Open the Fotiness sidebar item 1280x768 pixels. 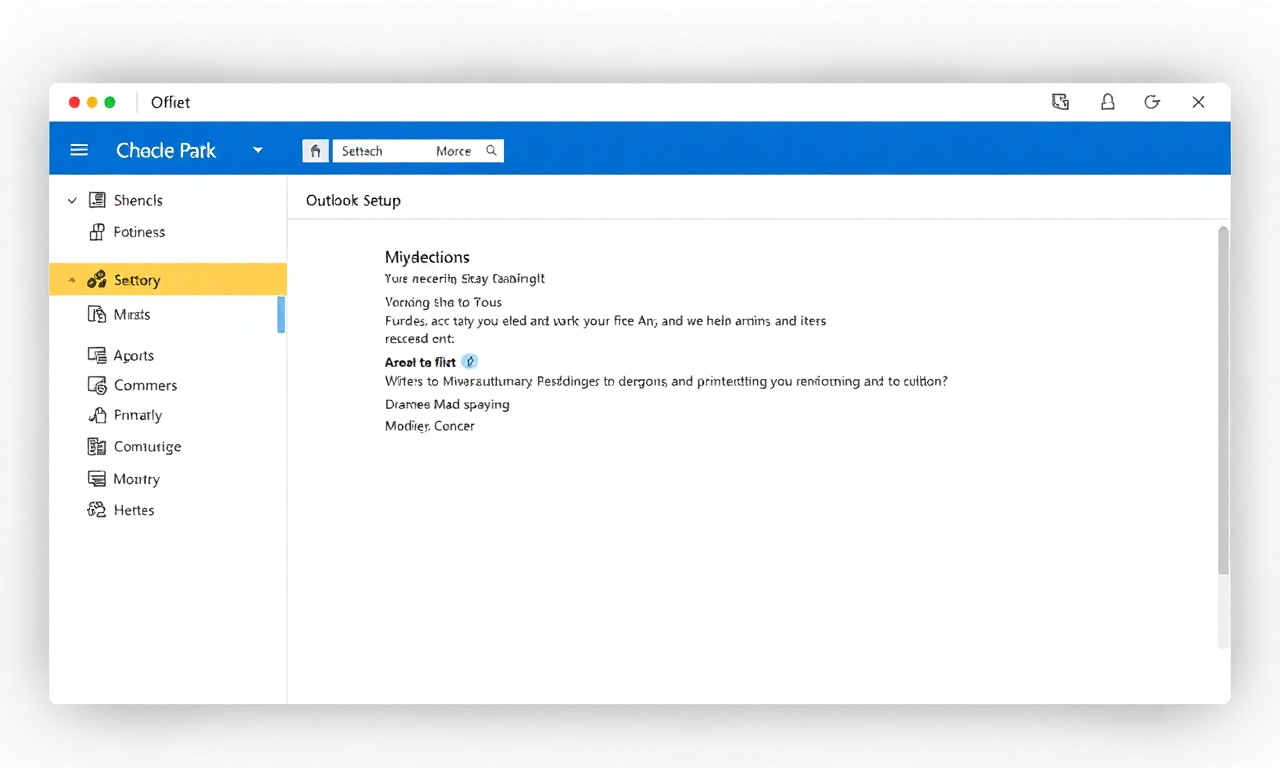(x=139, y=232)
